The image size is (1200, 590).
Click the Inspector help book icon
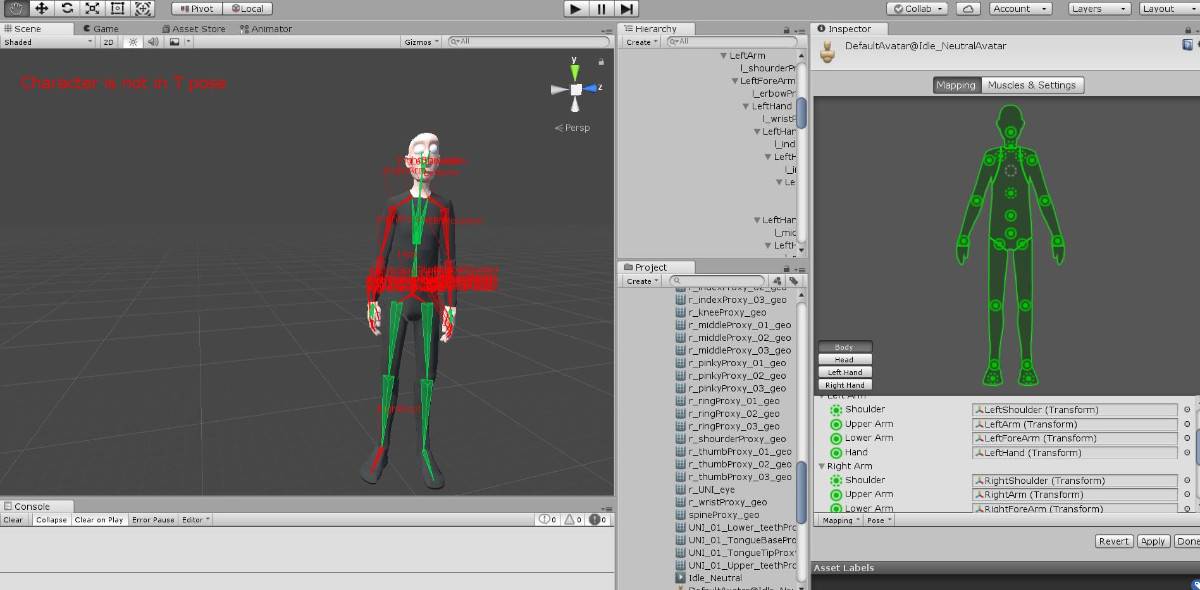[1189, 45]
